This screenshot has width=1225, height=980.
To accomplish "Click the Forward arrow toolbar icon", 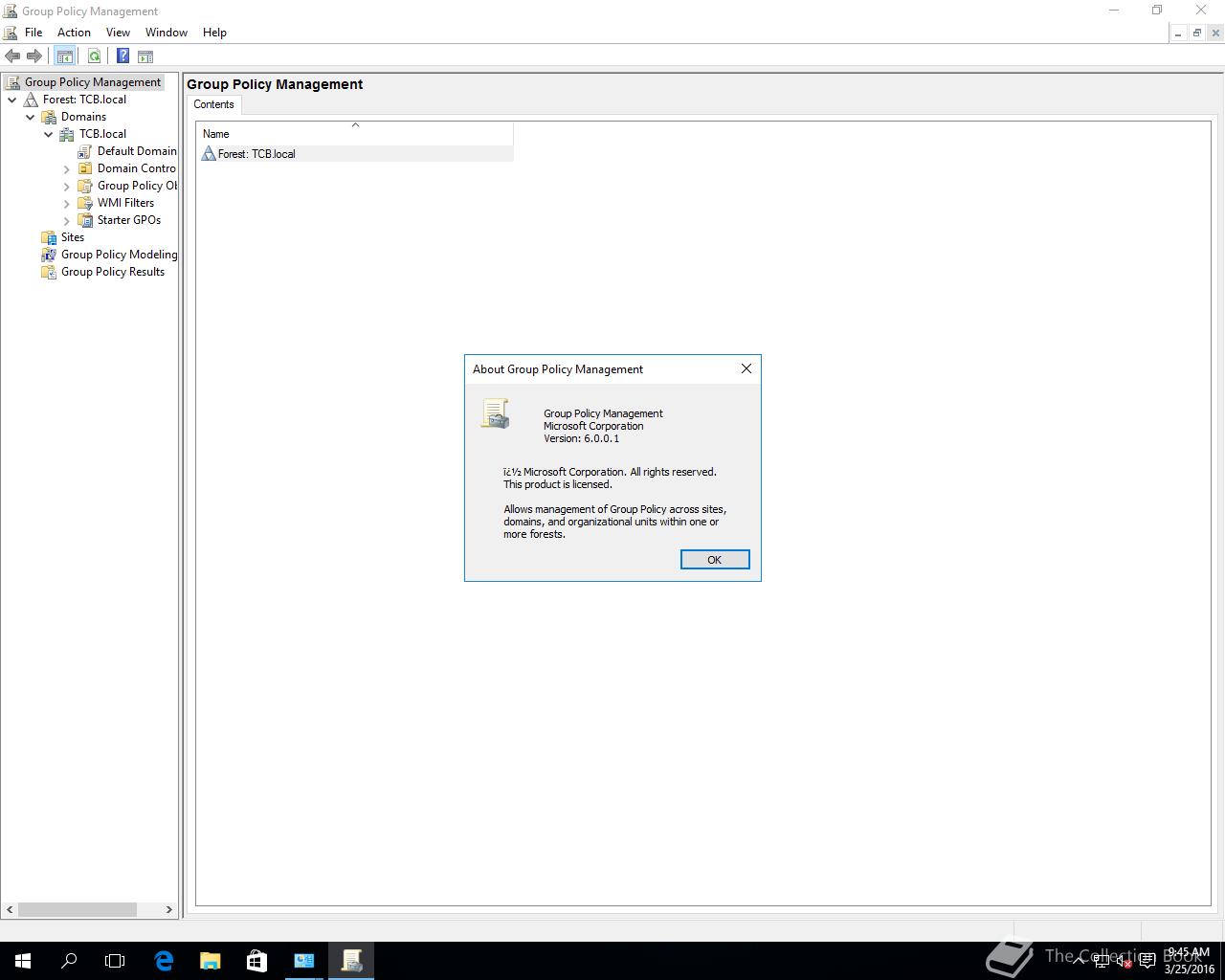I will pyautogui.click(x=34, y=56).
